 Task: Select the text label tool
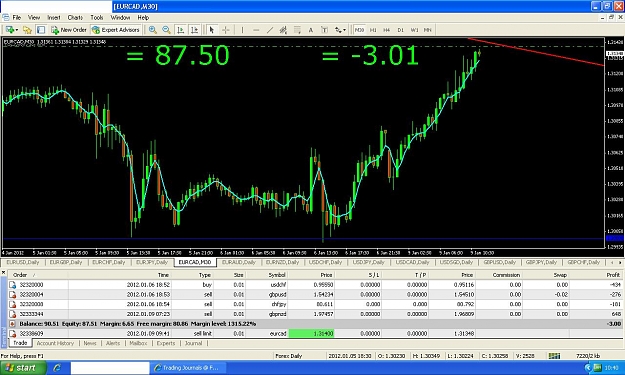324,30
